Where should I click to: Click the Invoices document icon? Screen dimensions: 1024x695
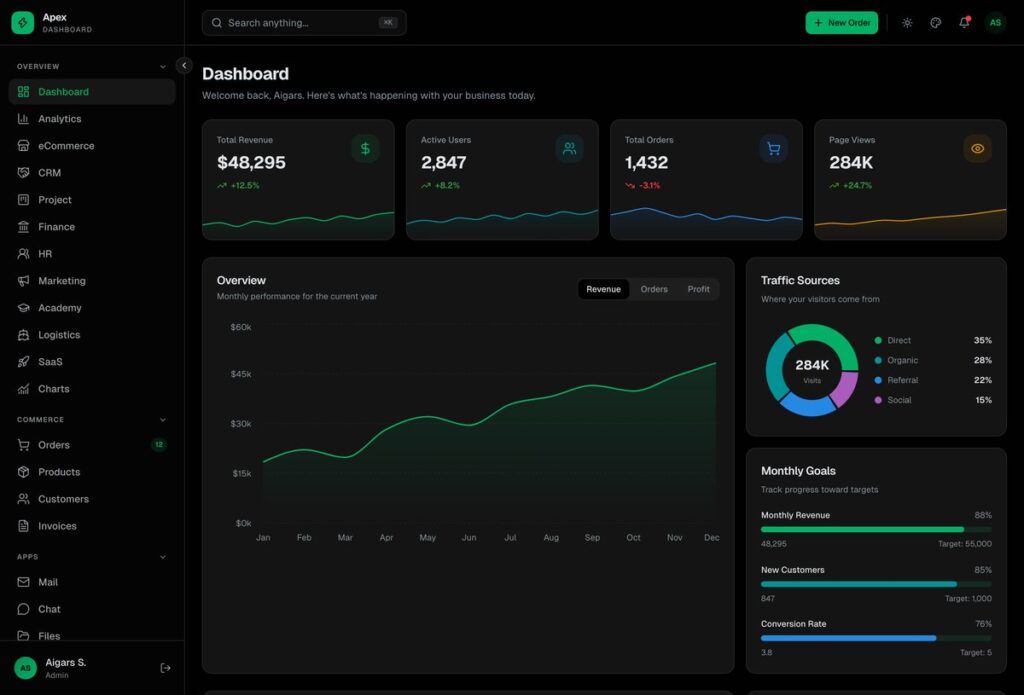[x=24, y=526]
